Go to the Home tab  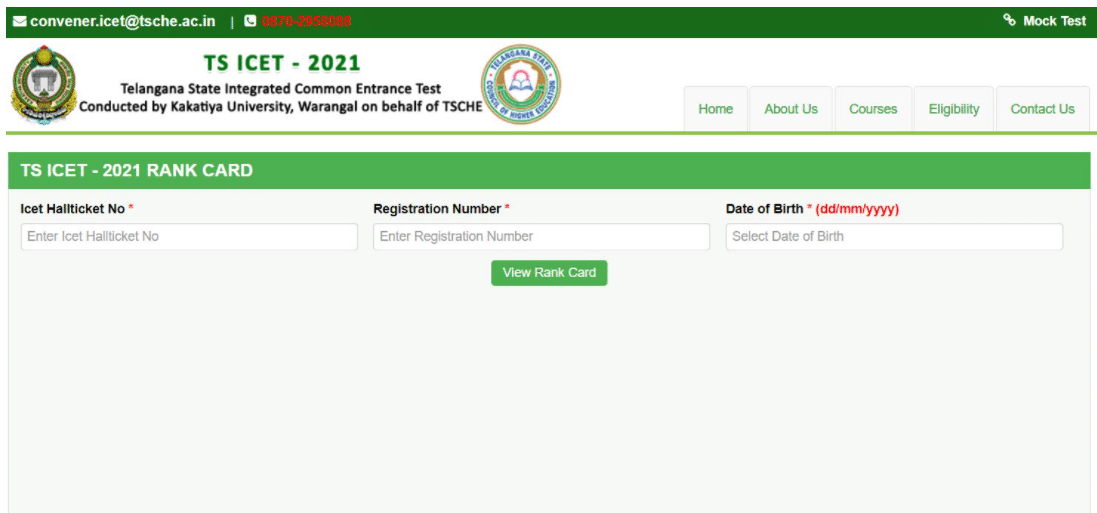pyautogui.click(x=716, y=109)
